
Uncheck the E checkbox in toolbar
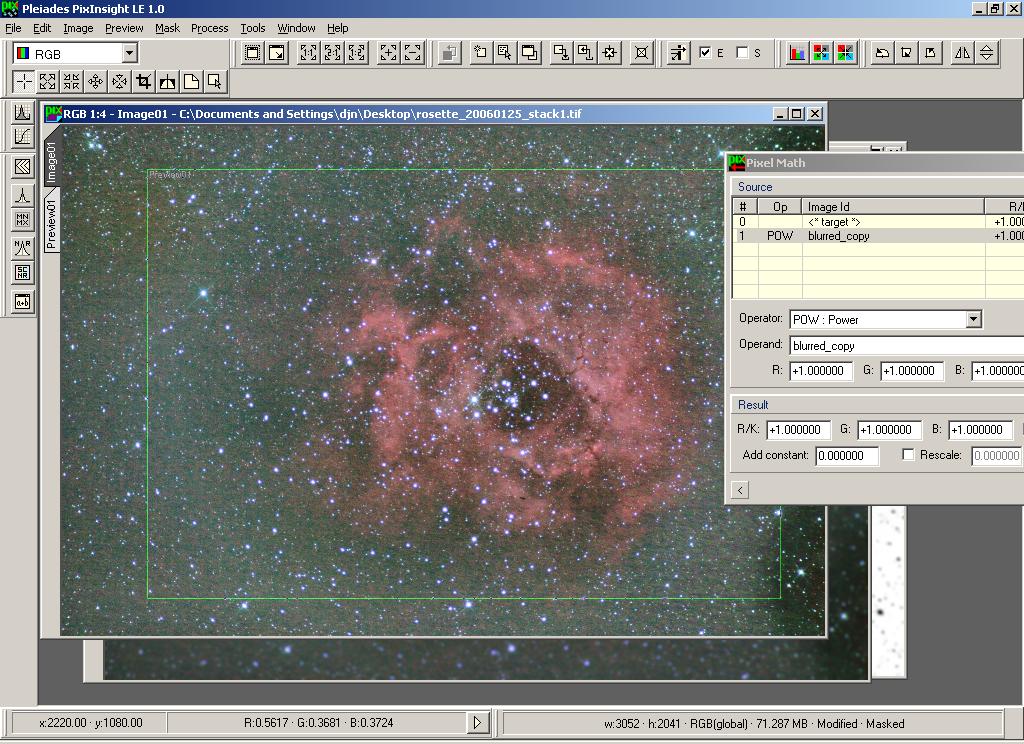705,53
